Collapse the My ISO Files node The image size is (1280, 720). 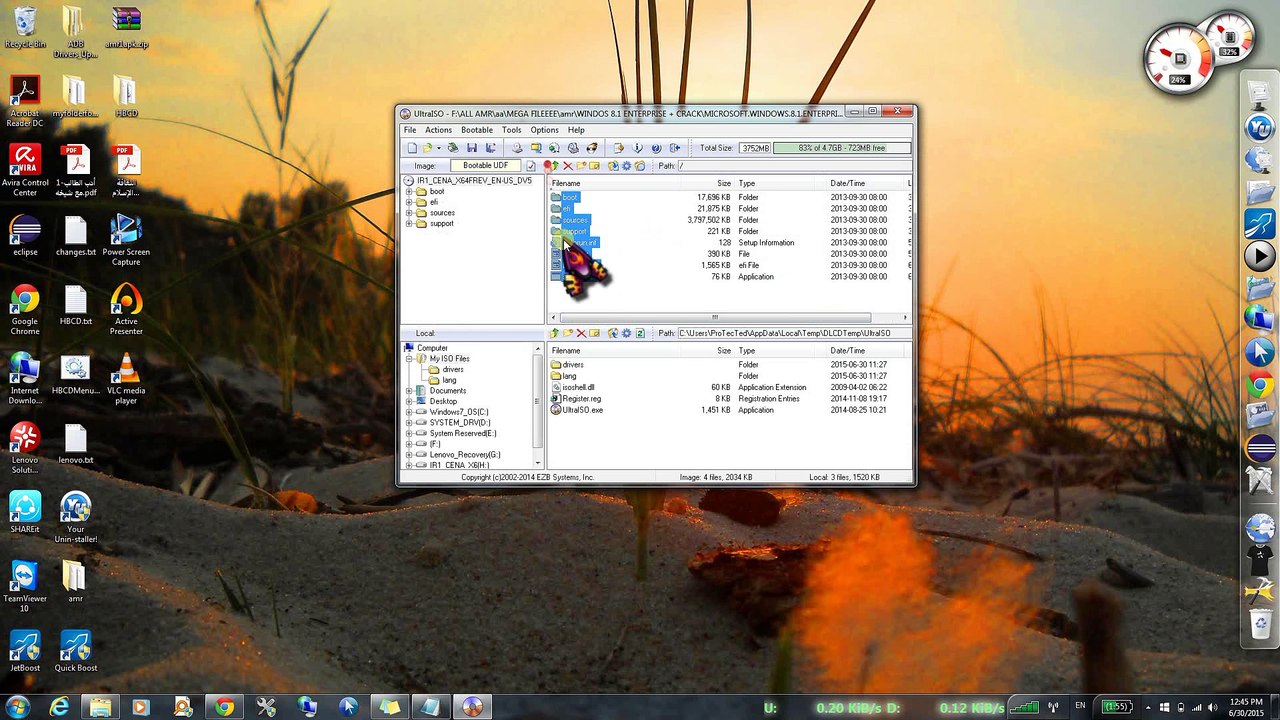(x=409, y=358)
